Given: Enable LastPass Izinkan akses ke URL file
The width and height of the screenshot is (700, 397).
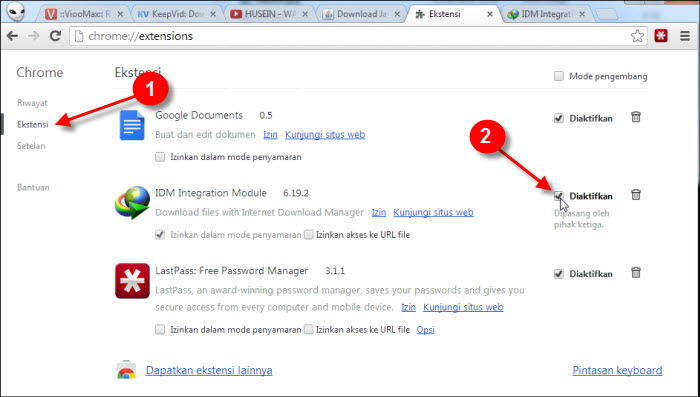Looking at the screenshot, I should pos(308,330).
